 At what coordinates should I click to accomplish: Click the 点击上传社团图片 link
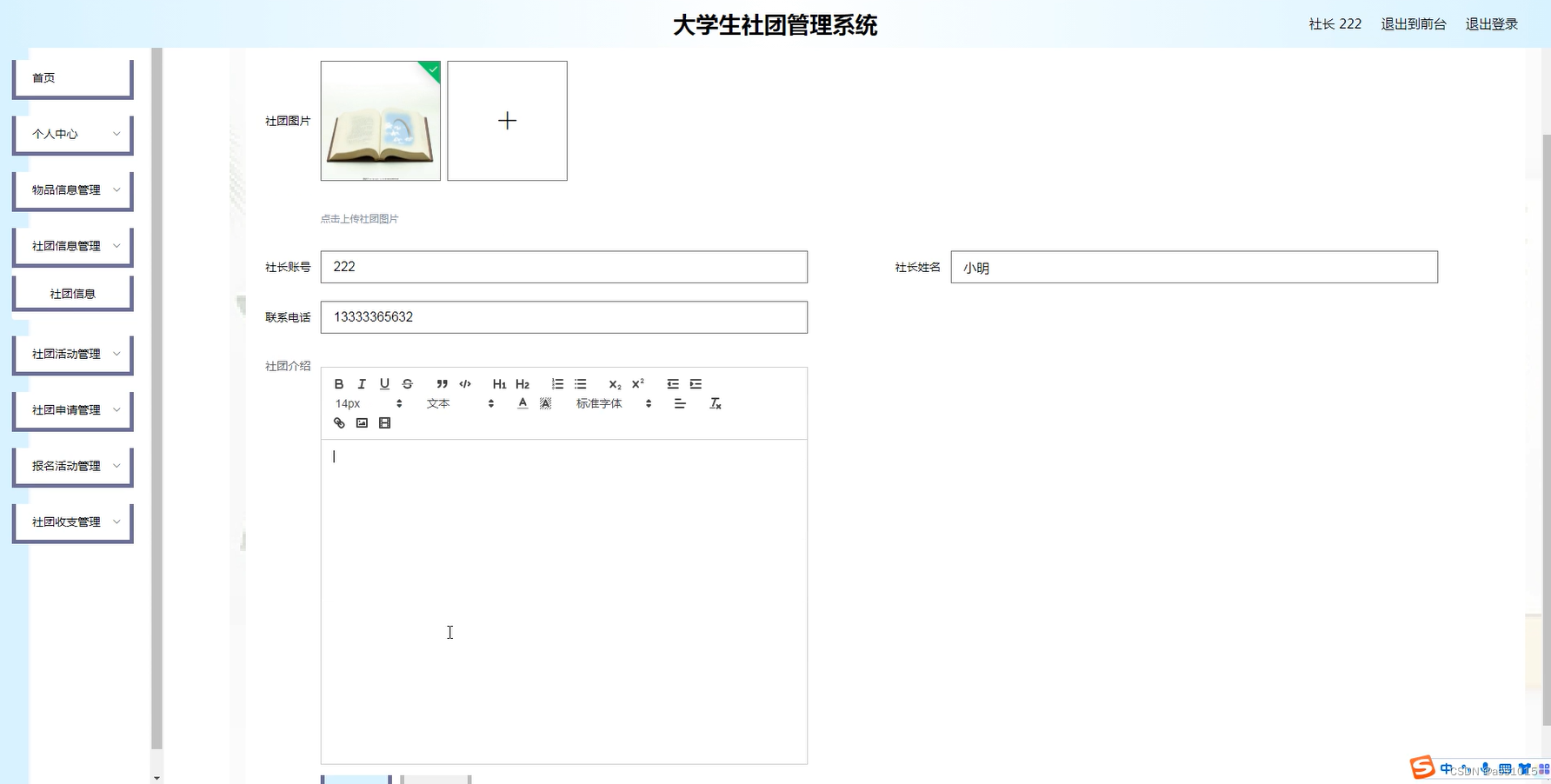(358, 218)
